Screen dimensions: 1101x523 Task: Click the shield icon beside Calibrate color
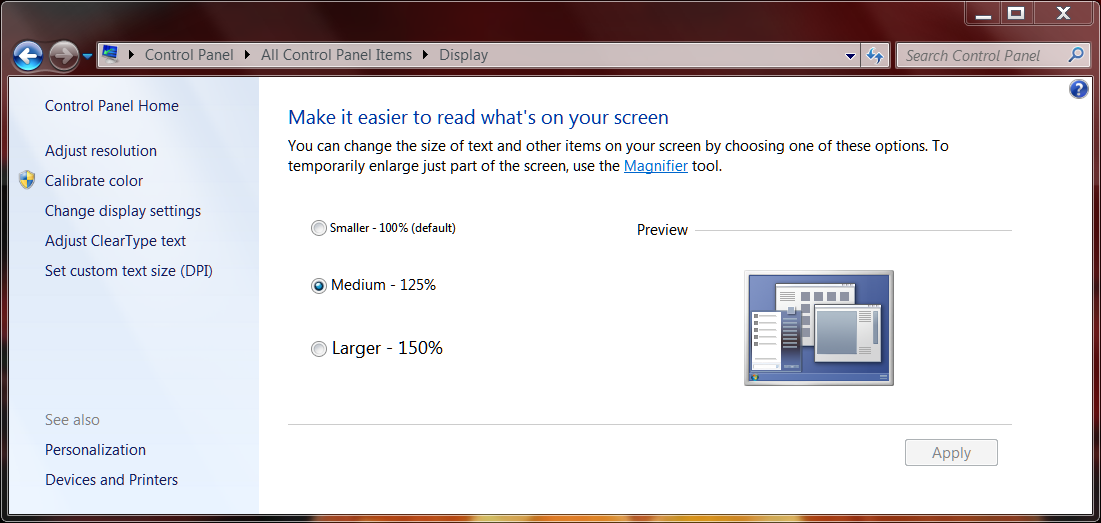27,180
